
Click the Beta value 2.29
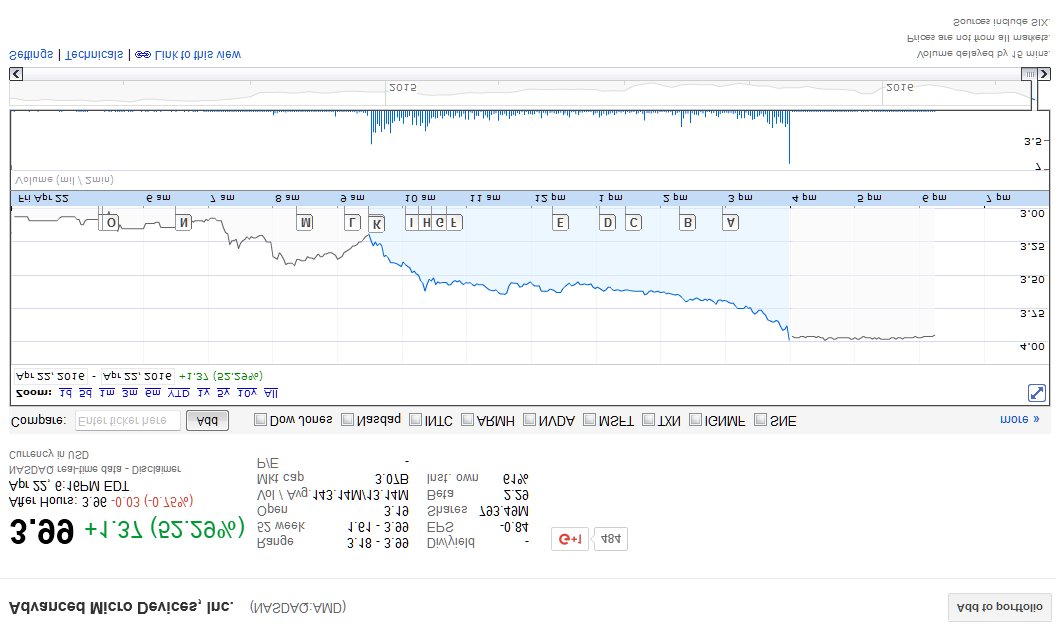tap(516, 495)
